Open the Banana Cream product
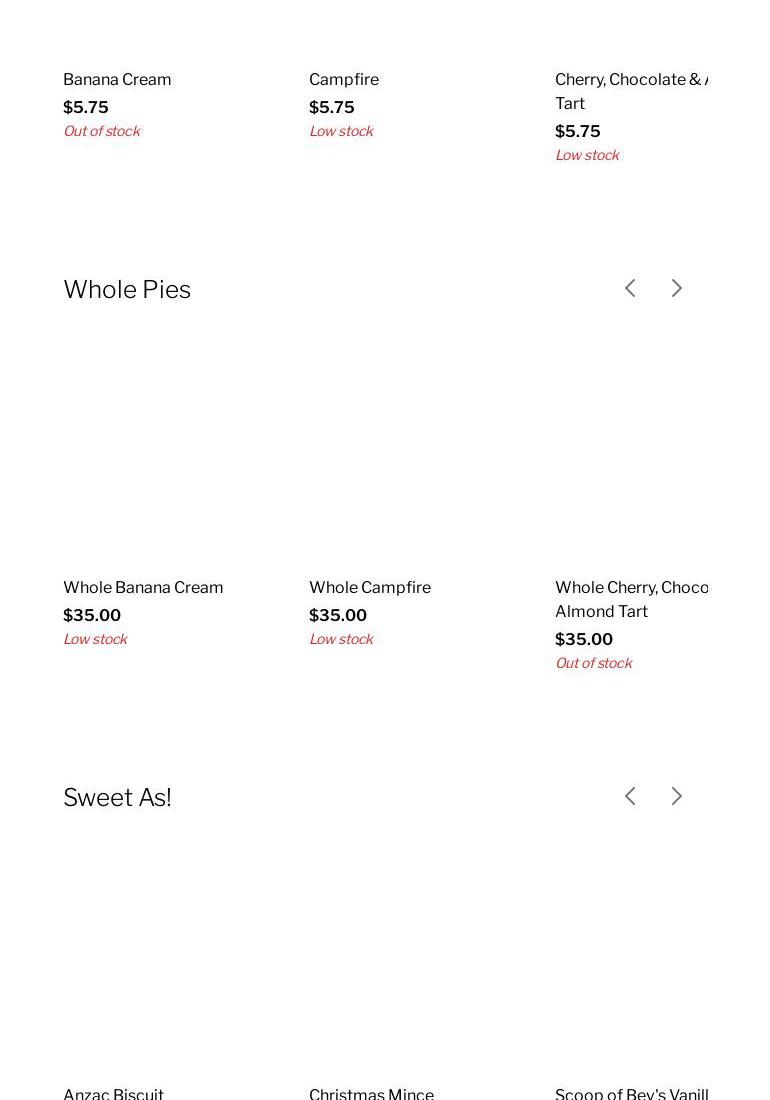Screen dimensions: 770x1100 click(117, 79)
